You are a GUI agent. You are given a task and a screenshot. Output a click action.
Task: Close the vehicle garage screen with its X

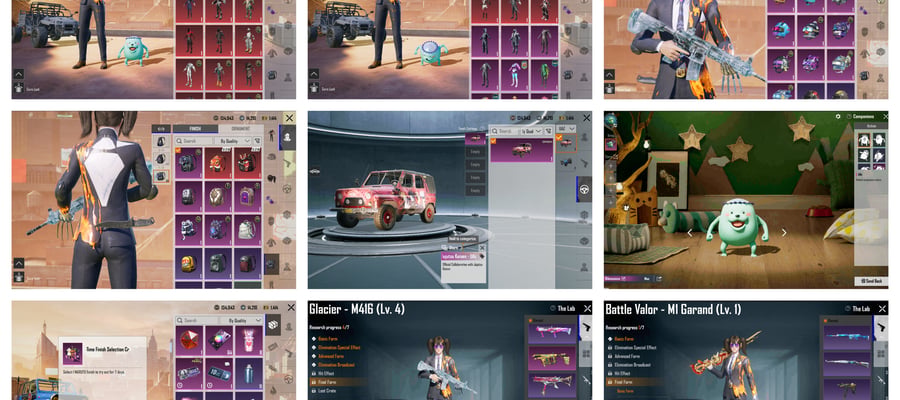586,118
